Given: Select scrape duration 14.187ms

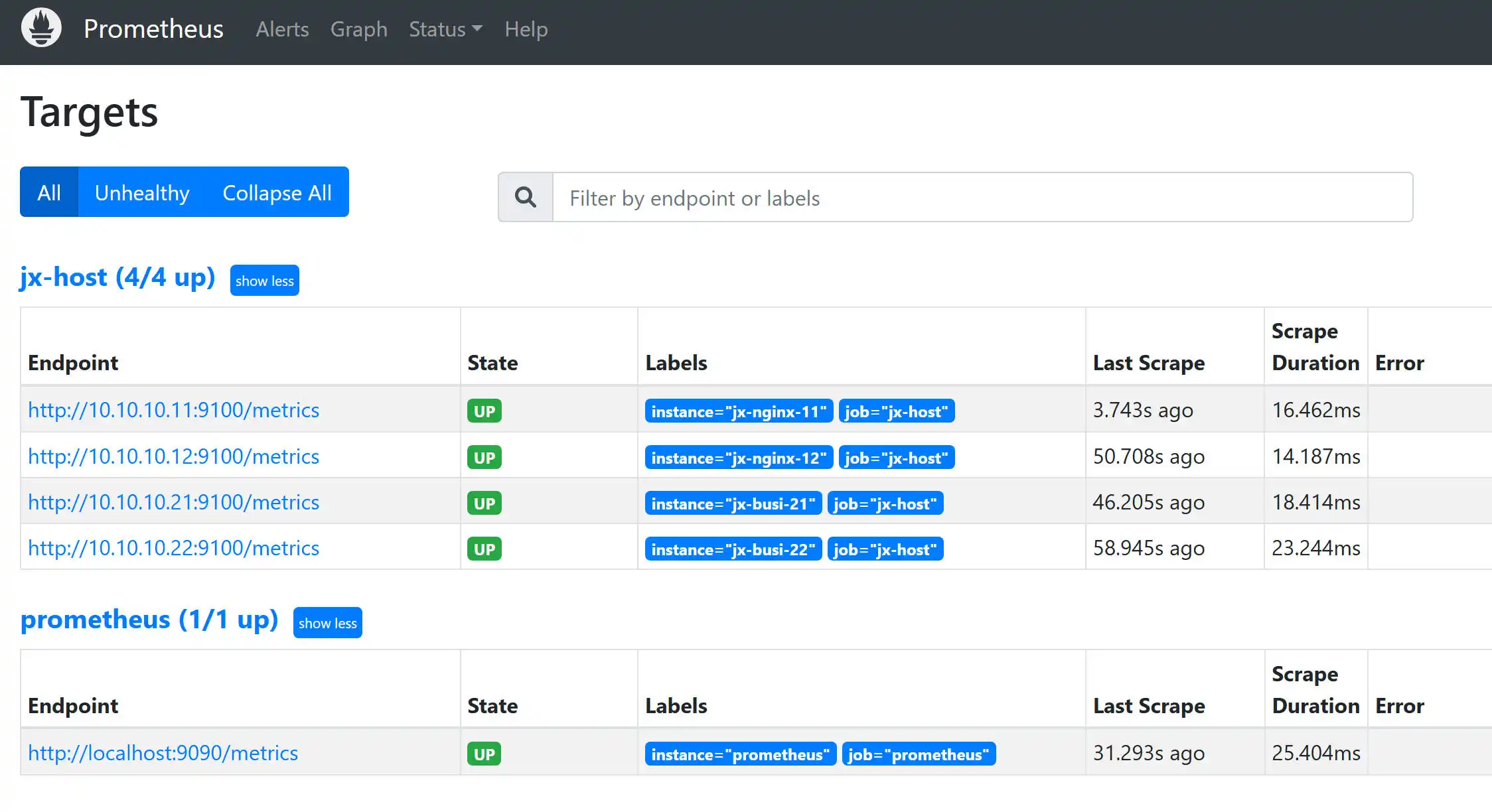Looking at the screenshot, I should click(x=1316, y=456).
